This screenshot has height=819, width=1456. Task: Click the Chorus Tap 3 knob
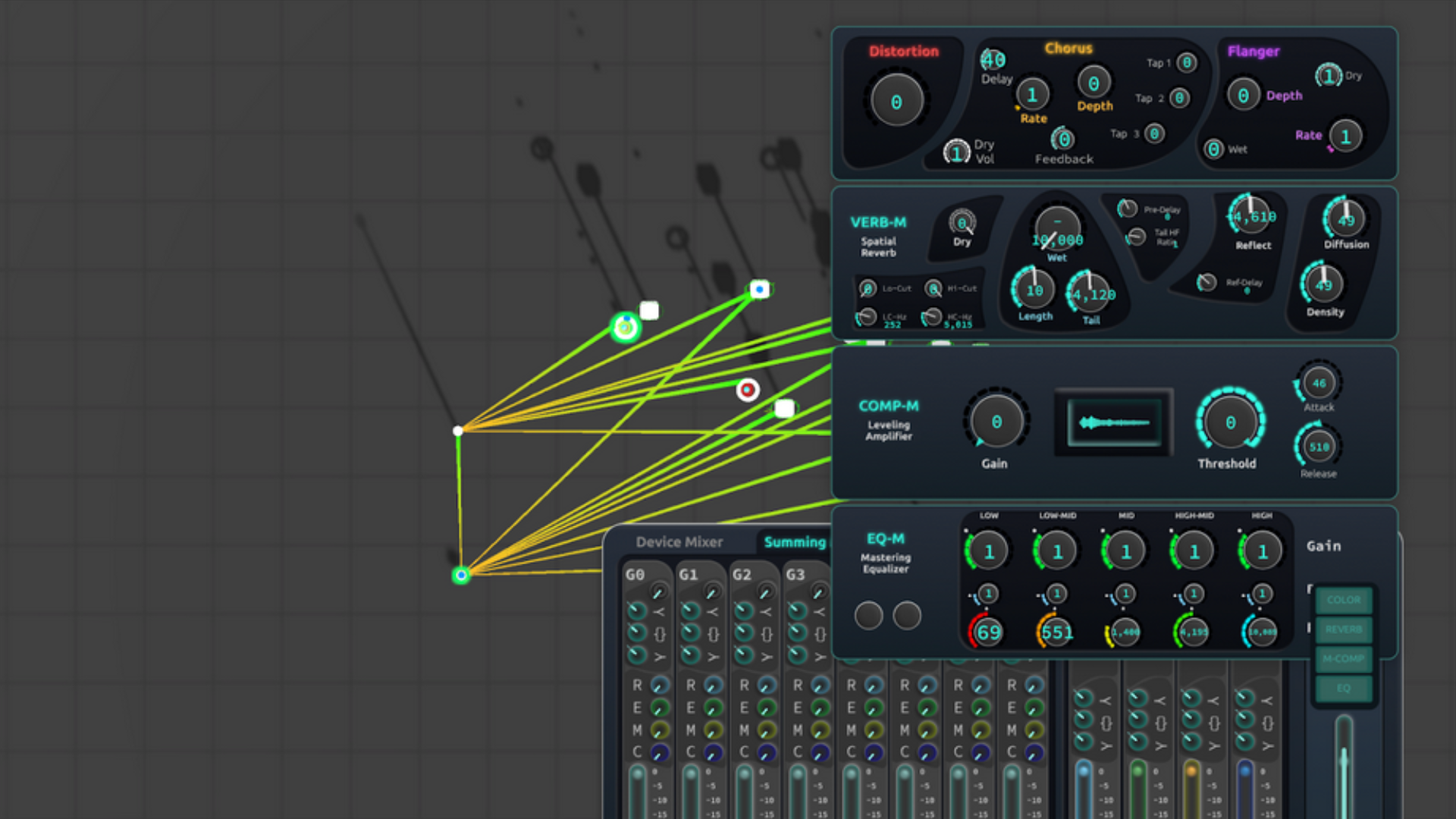(1154, 133)
